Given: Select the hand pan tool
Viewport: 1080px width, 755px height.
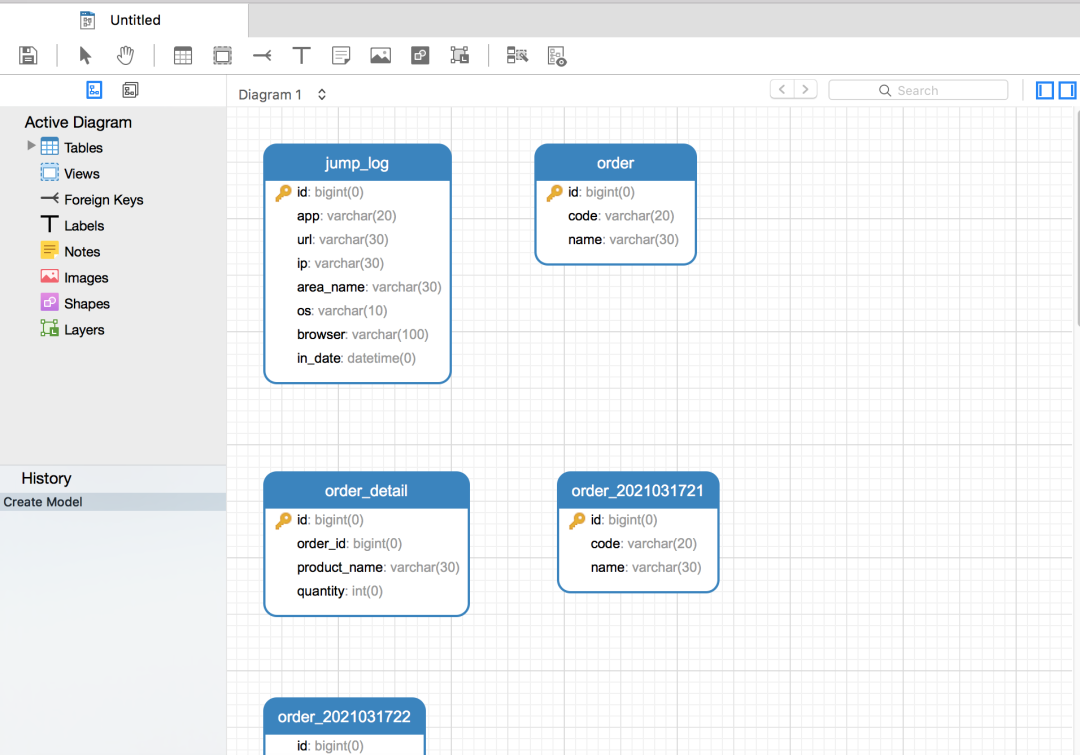Looking at the screenshot, I should [125, 56].
